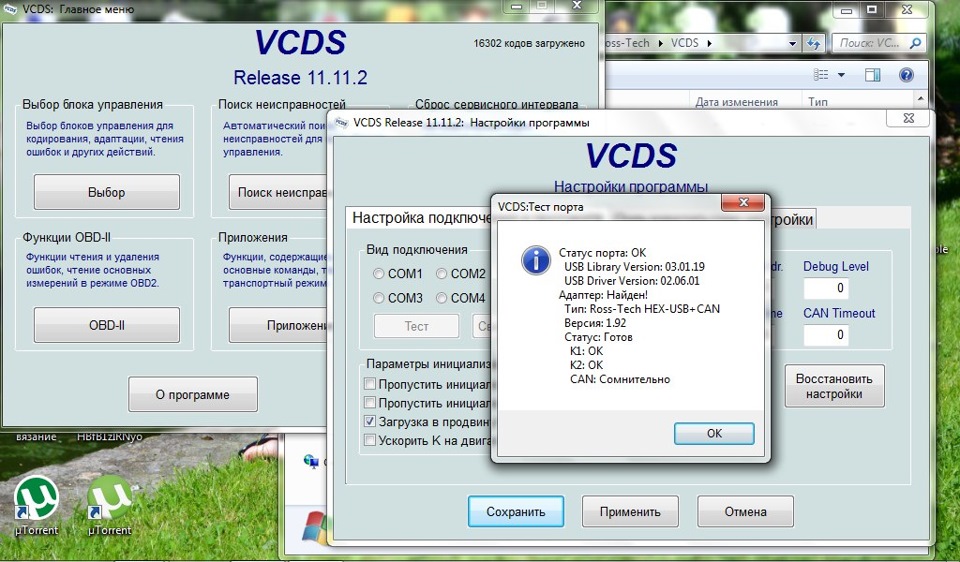Click the Тест port button
Screen dimensions: 960x562
[416, 326]
